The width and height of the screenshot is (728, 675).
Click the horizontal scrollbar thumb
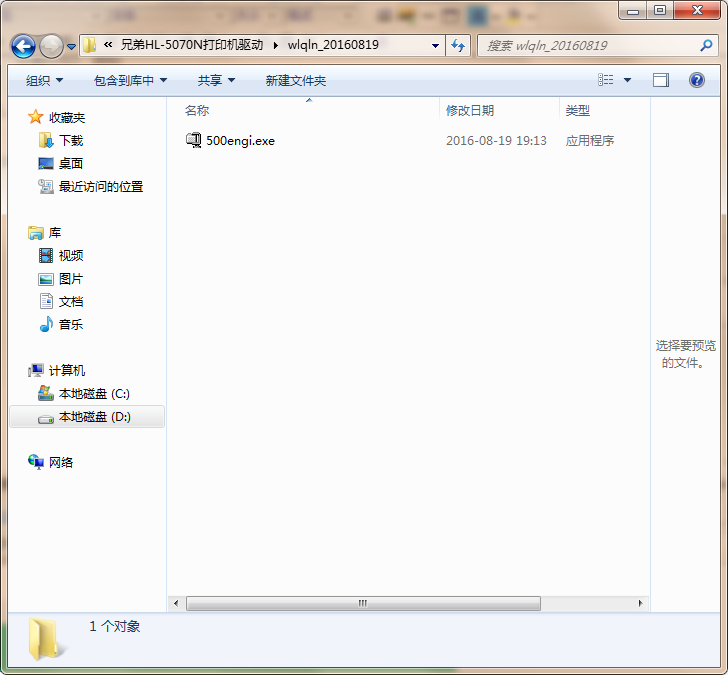pos(363,603)
